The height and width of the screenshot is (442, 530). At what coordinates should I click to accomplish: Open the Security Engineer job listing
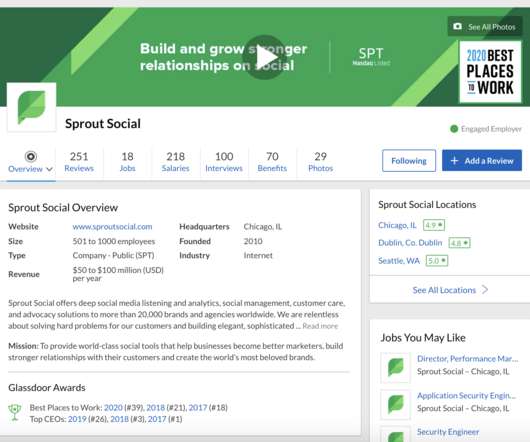click(x=448, y=432)
